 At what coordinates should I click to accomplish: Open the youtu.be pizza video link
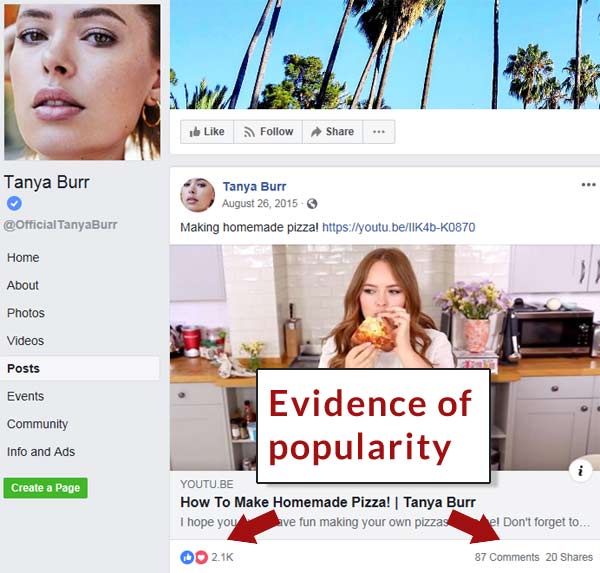[398, 227]
